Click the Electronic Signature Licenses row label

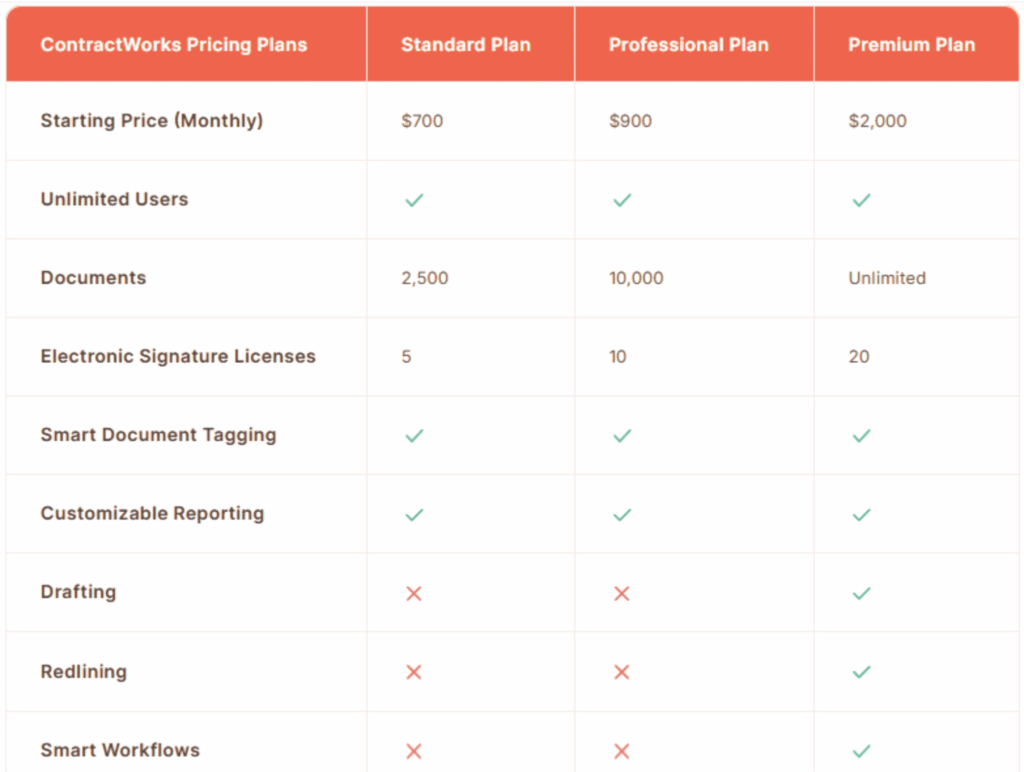[x=178, y=356]
